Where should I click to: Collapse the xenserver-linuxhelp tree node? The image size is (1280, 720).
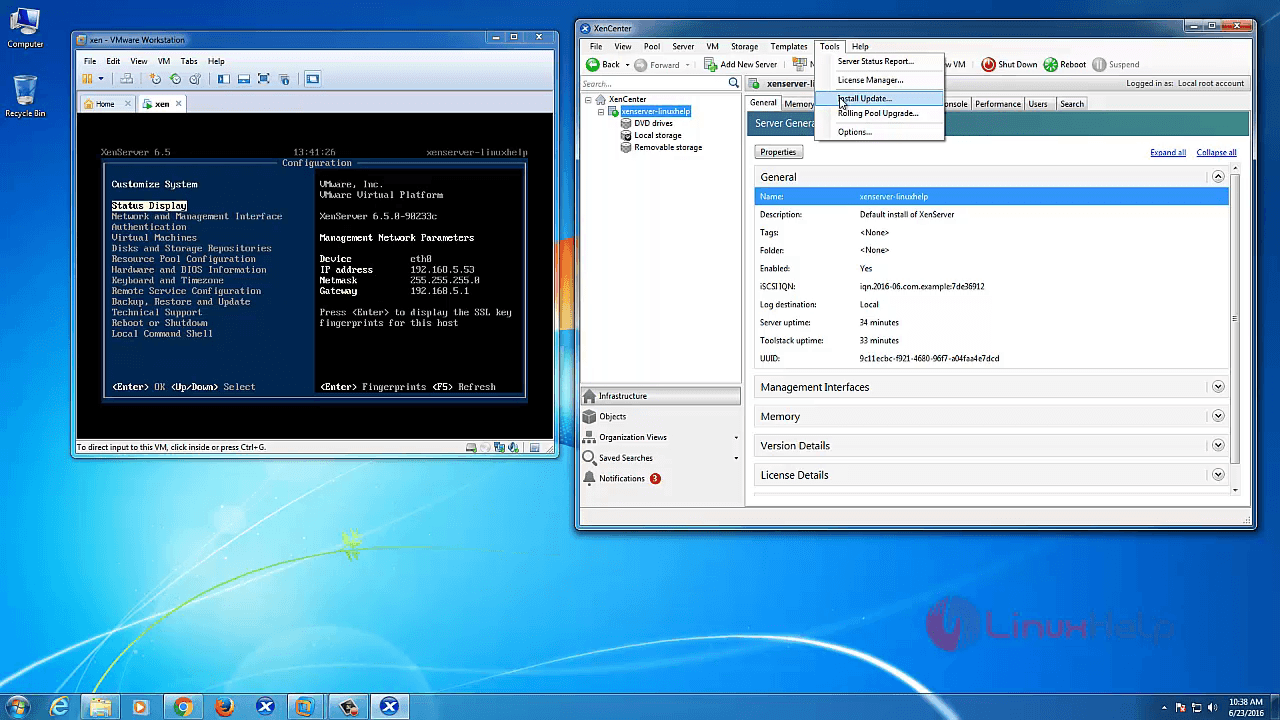coord(601,111)
